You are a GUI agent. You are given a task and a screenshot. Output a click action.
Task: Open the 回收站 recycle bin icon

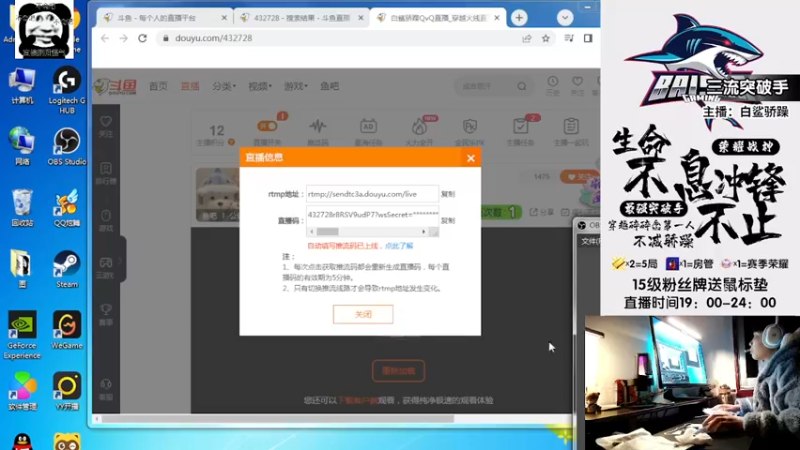(22, 208)
